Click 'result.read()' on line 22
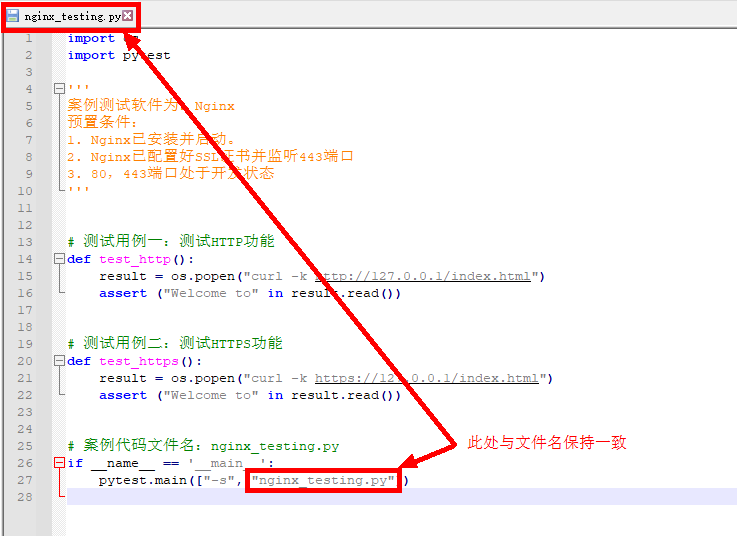Image resolution: width=737 pixels, height=536 pixels. 343,395
